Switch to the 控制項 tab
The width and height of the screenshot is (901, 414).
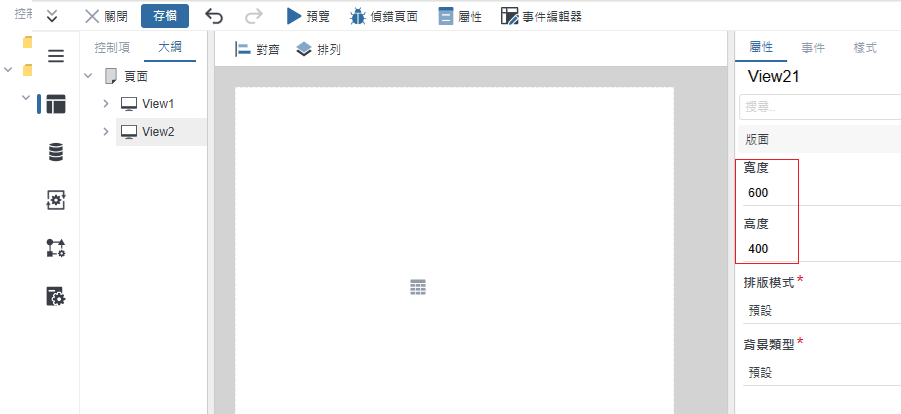click(x=112, y=48)
